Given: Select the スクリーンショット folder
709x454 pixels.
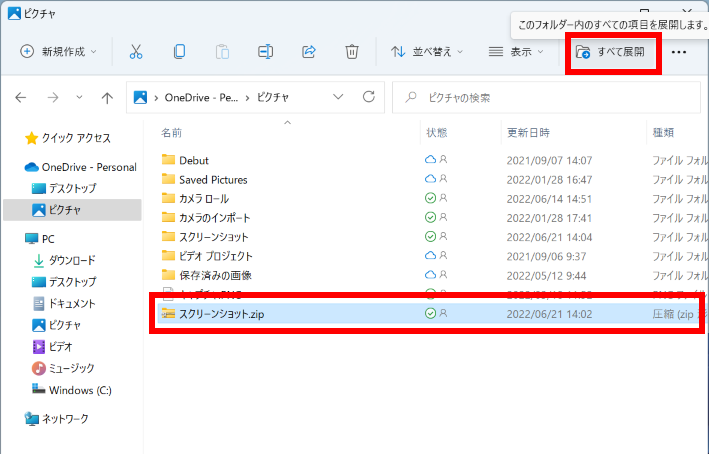Looking at the screenshot, I should tap(205, 237).
